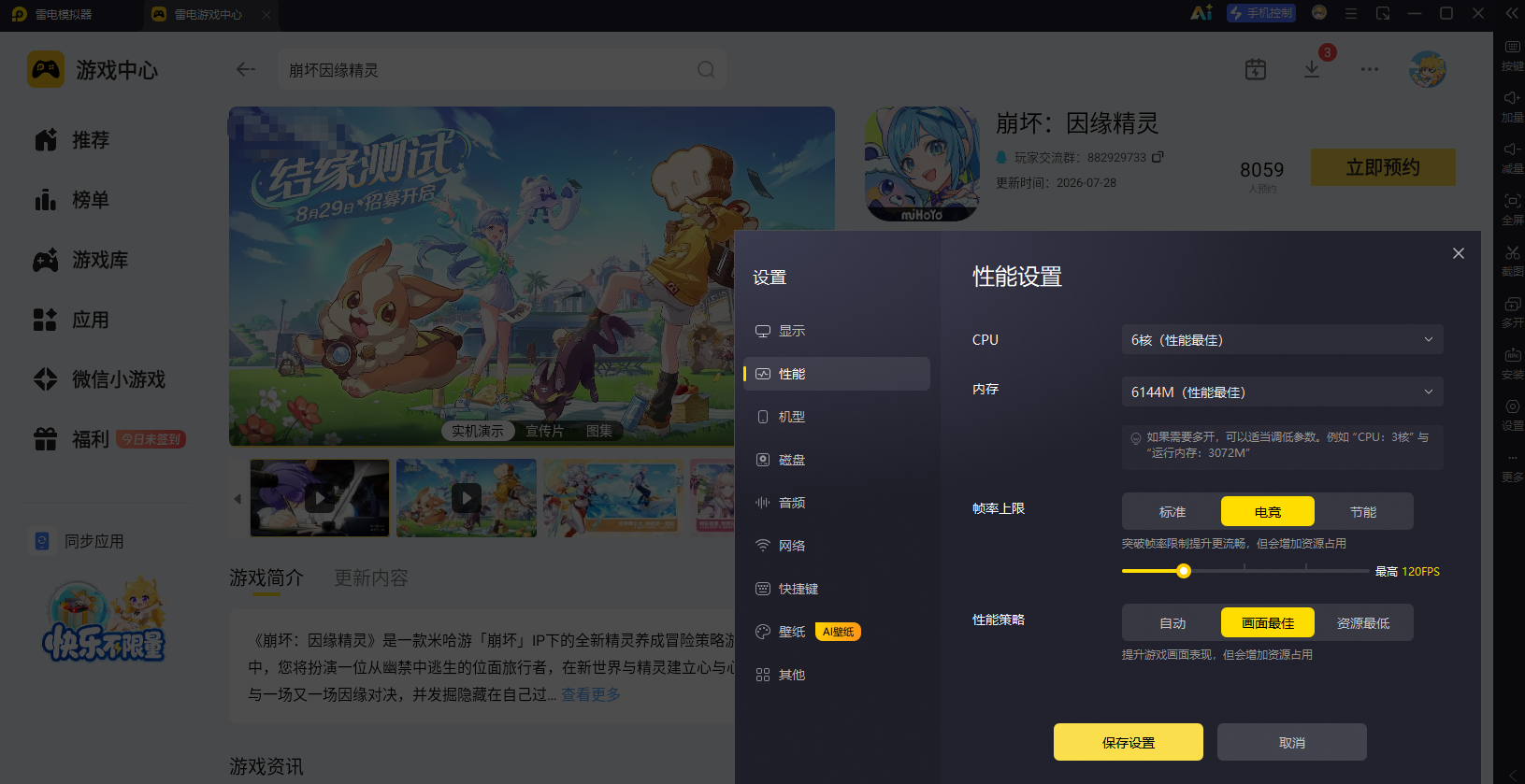Click the frame rate slider handle
The image size is (1525, 784).
(1184, 571)
